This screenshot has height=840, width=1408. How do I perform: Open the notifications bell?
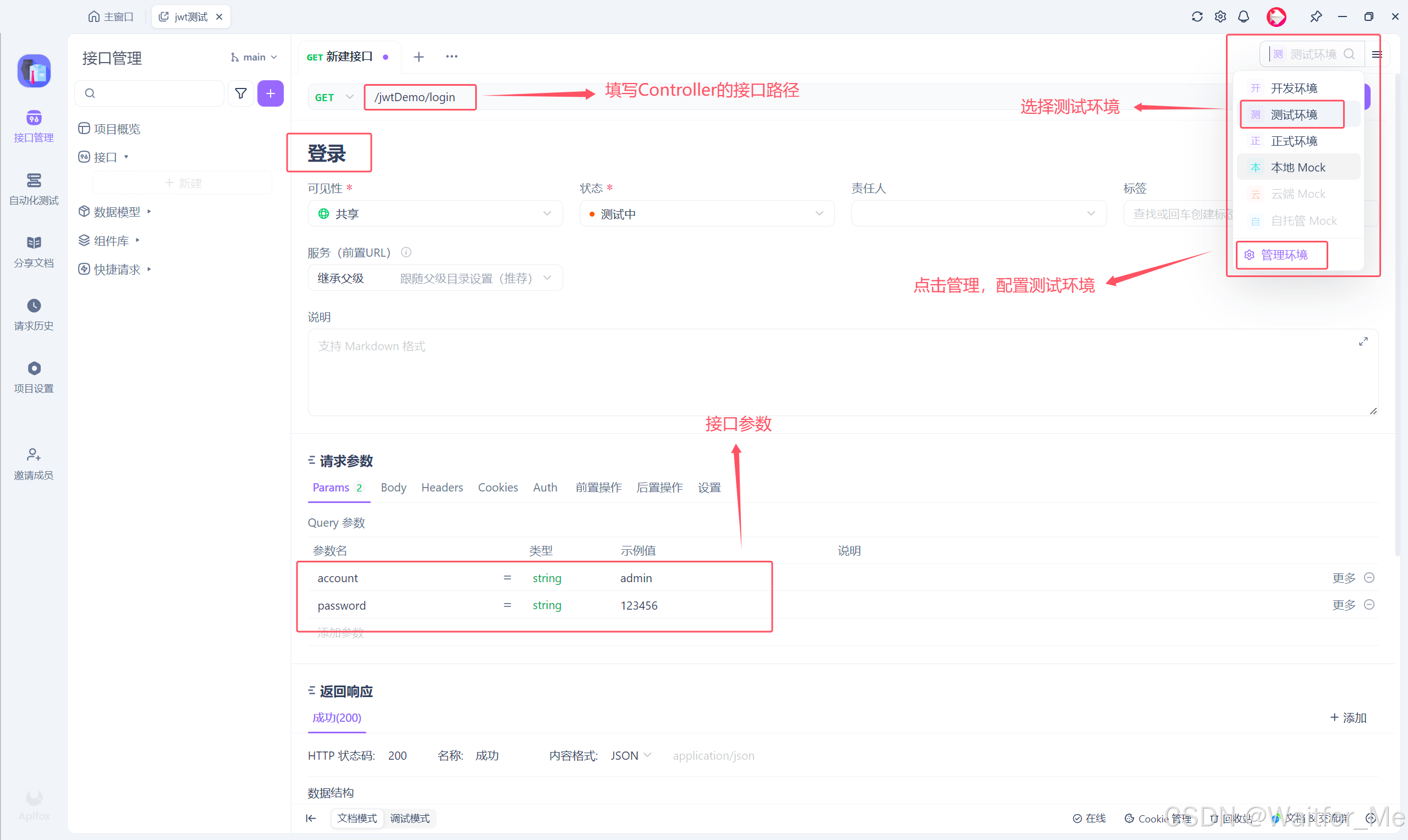point(1243,16)
